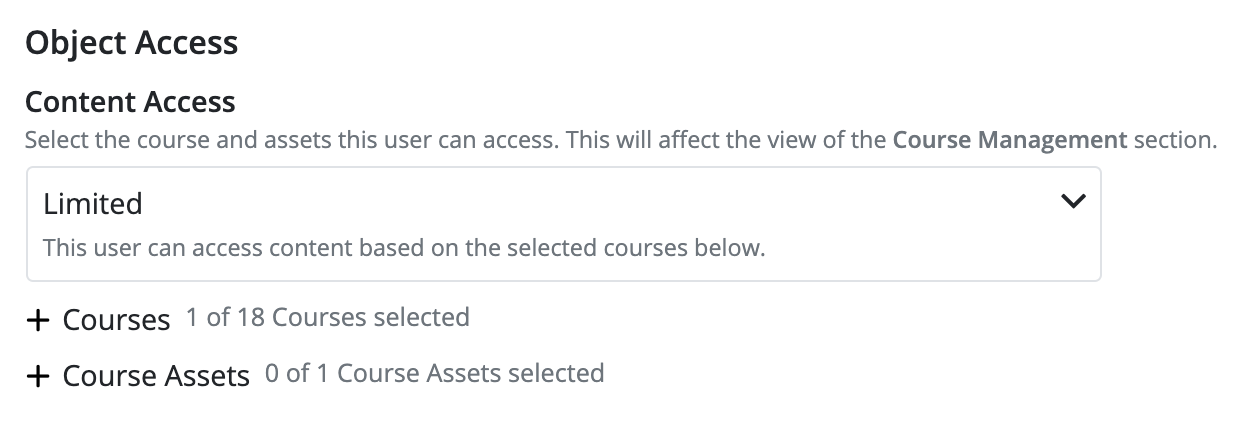Click the bold 'Course Management' text

pos(1009,140)
